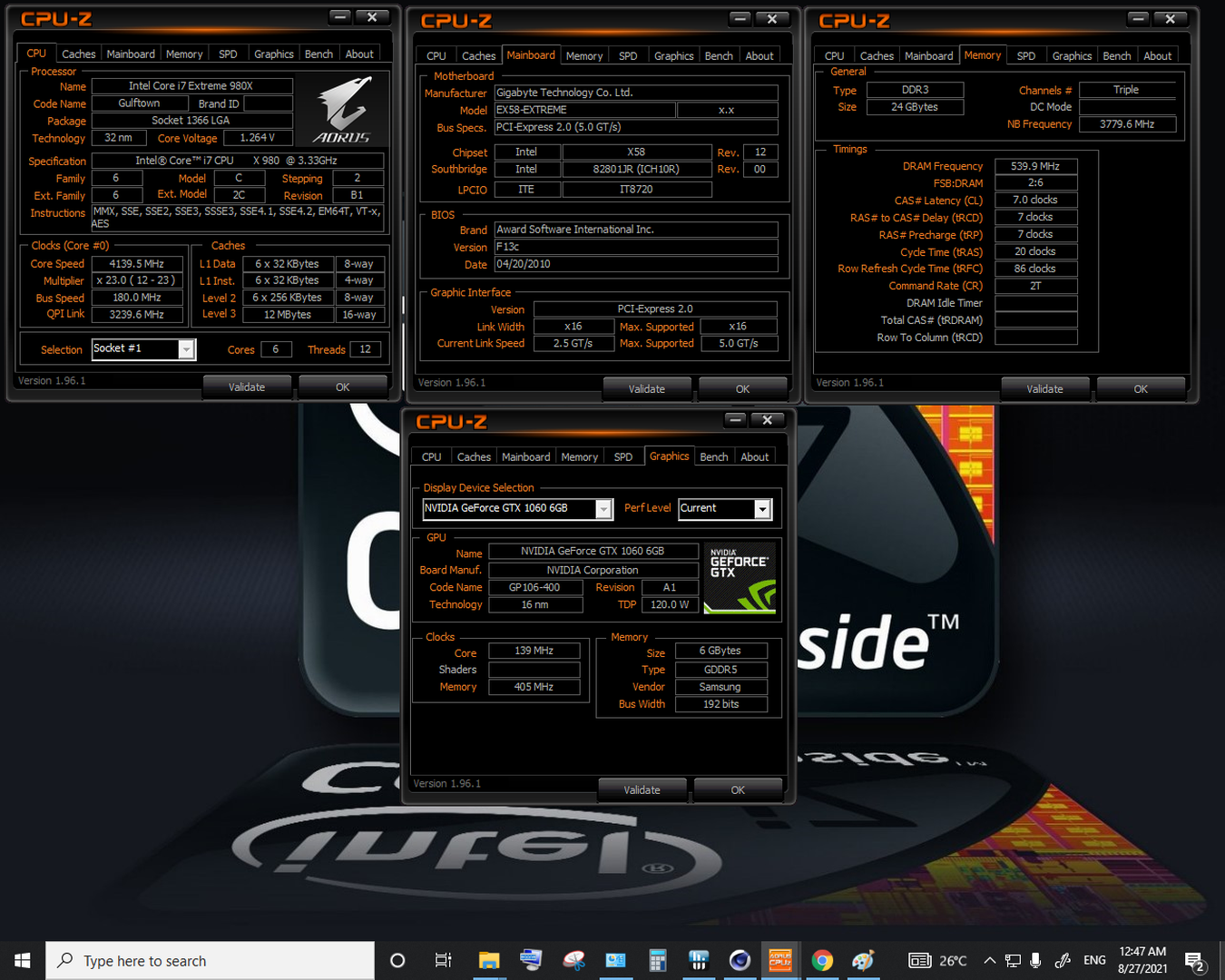Image resolution: width=1225 pixels, height=980 pixels.
Task: Open SPD tab in Mainboard window
Action: click(628, 55)
